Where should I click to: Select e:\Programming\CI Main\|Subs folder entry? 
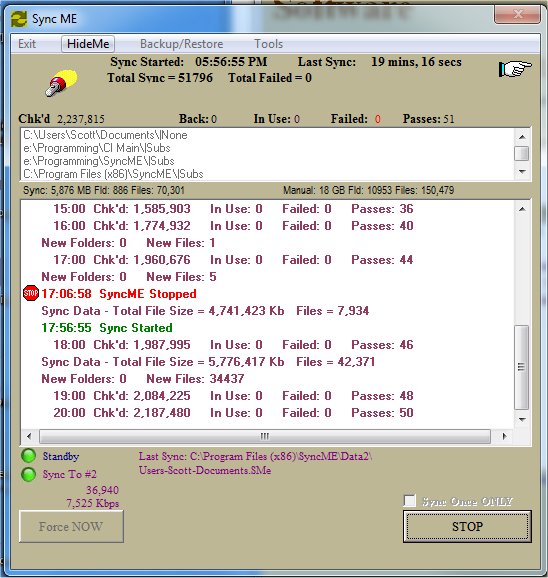97,148
